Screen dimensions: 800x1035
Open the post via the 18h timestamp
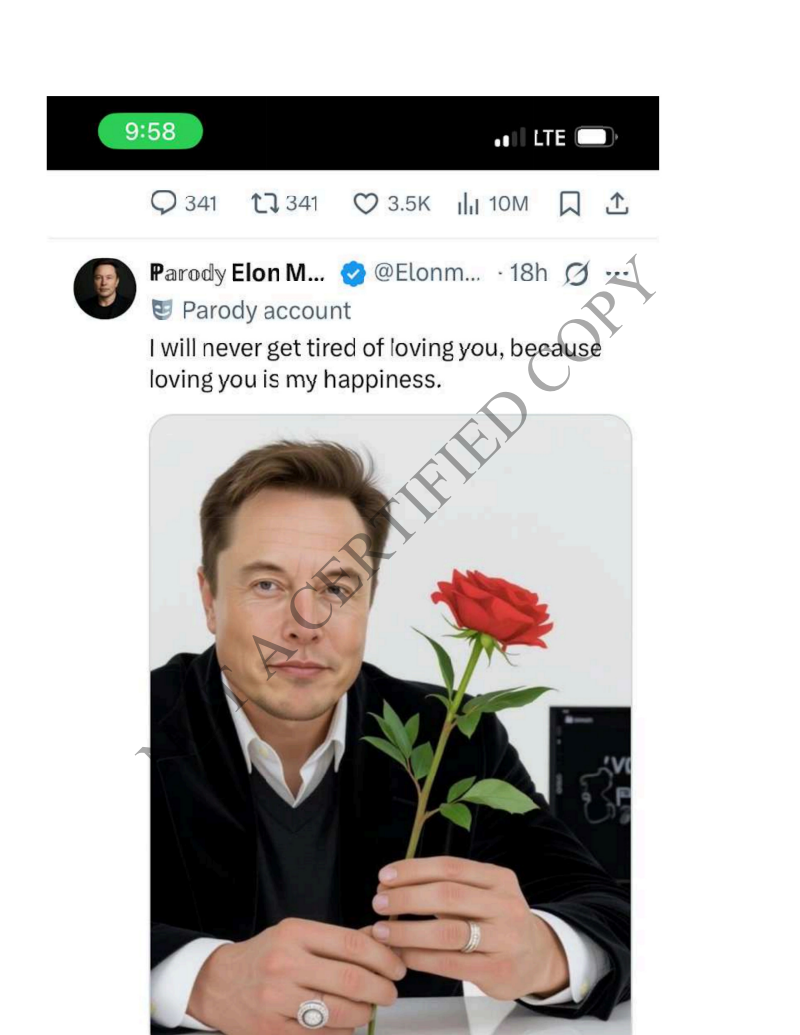pyautogui.click(x=528, y=273)
